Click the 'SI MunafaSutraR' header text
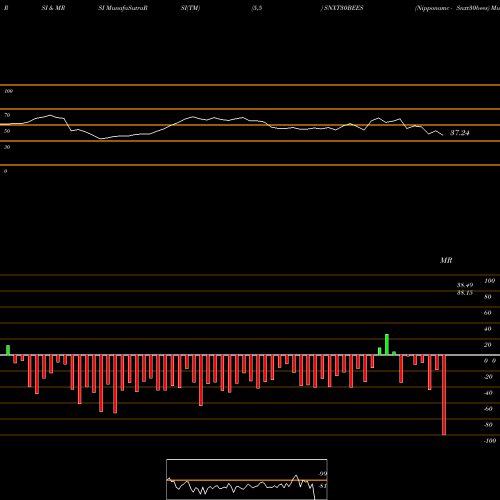 (123, 8)
